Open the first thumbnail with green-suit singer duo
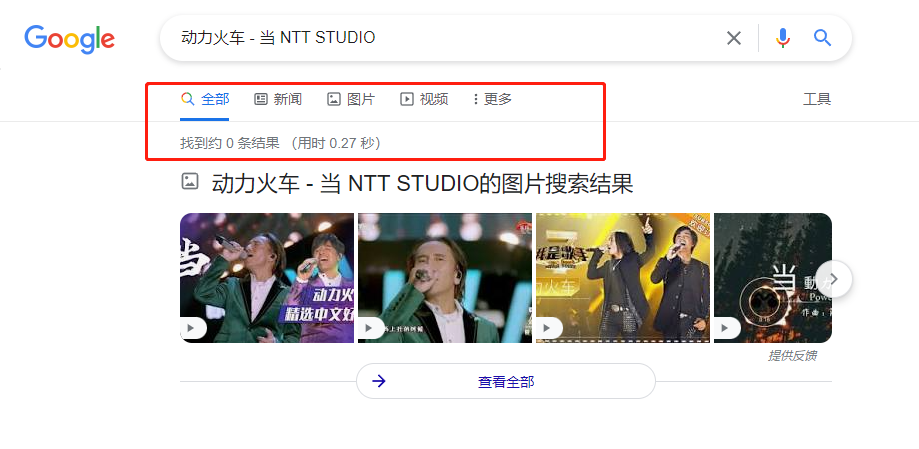 click(267, 278)
